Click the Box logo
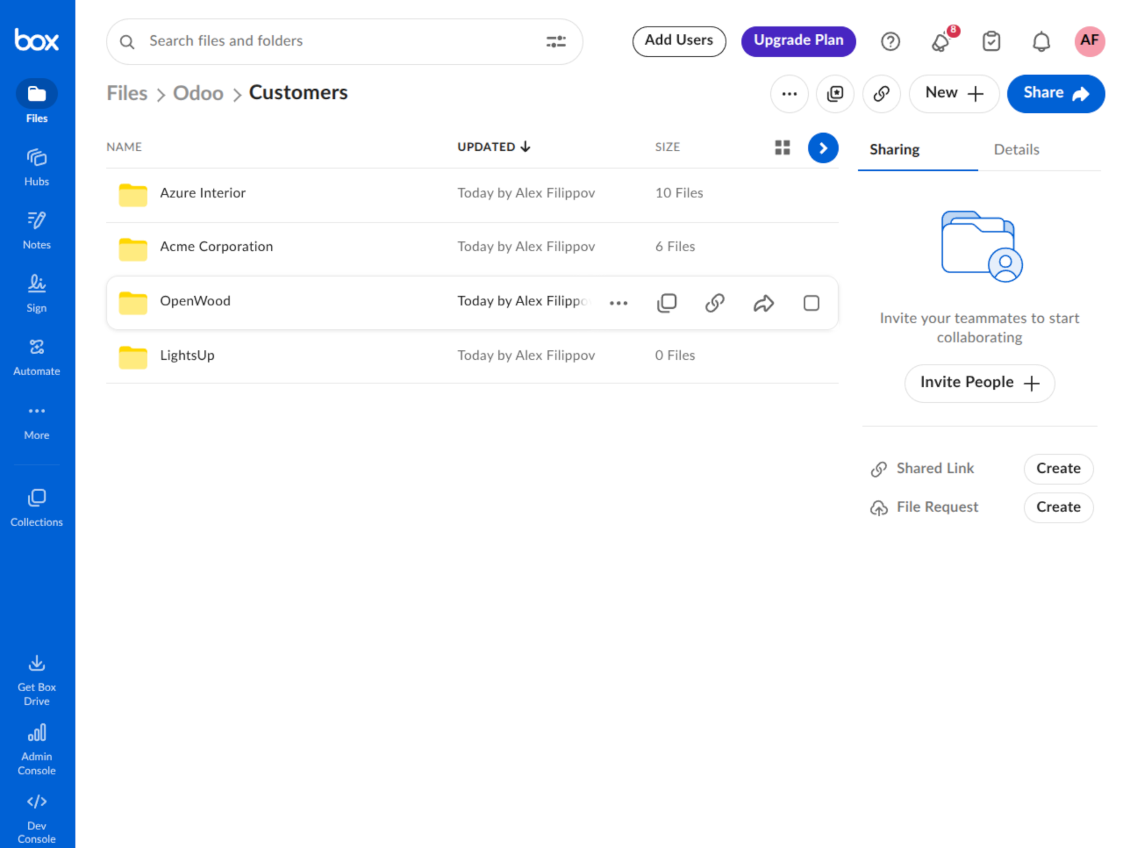This screenshot has width=1130, height=848. click(37, 40)
